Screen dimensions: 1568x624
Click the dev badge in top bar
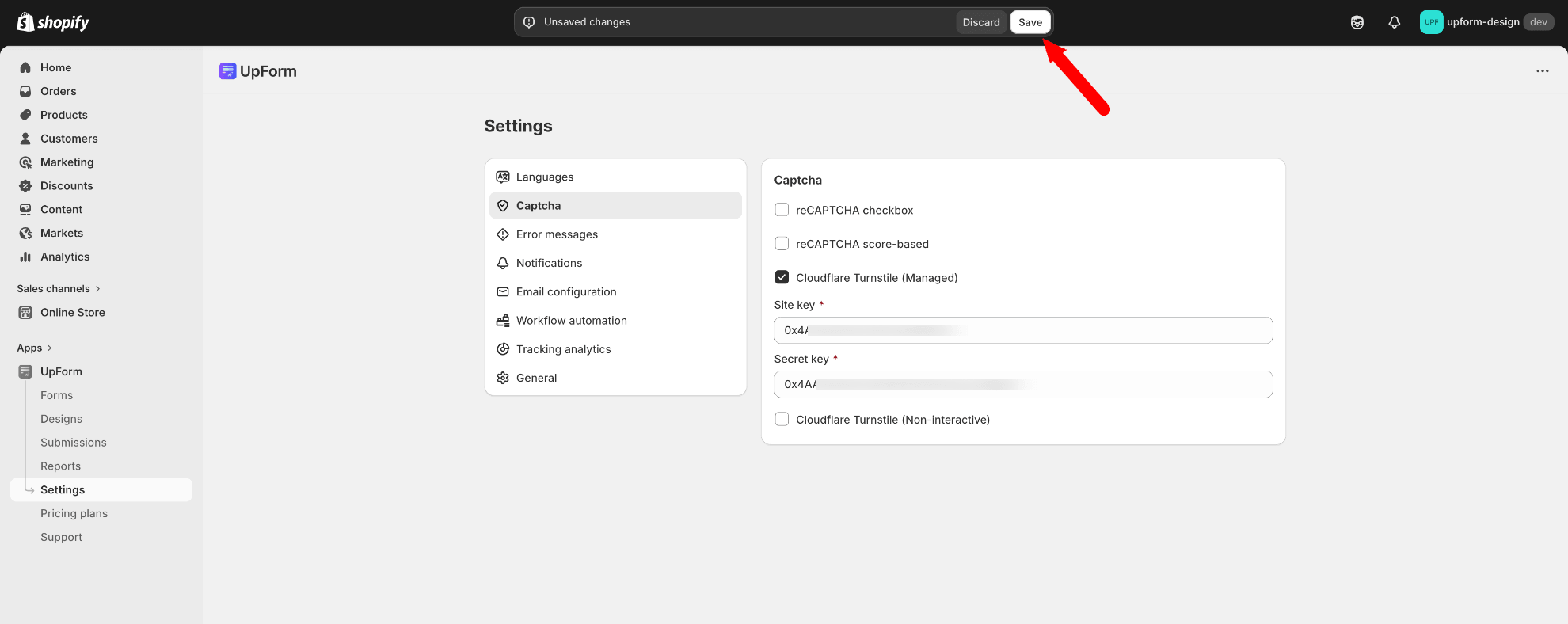[1539, 22]
